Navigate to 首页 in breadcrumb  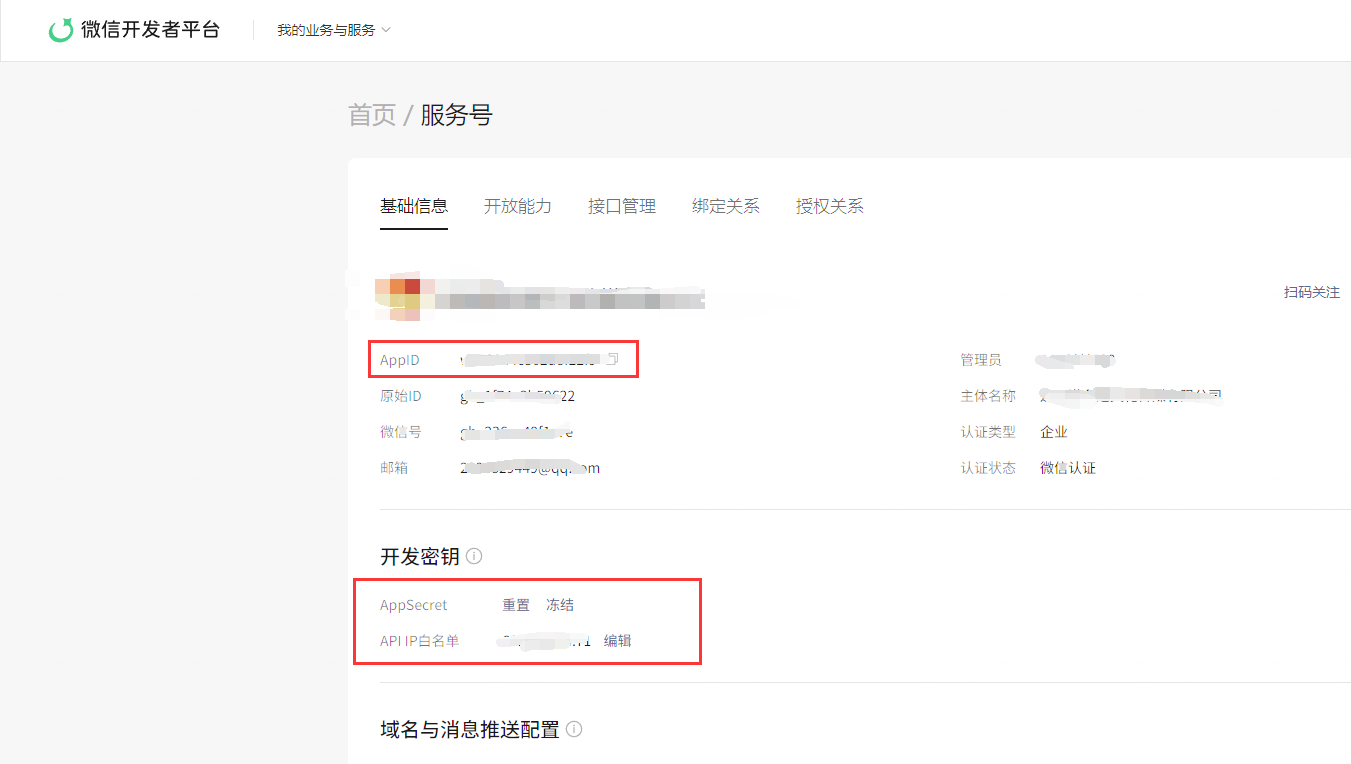pos(372,115)
